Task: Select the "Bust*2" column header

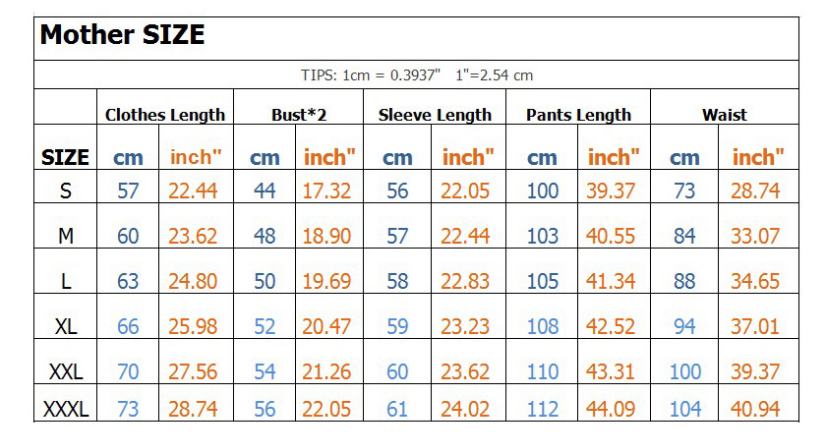Action: point(299,115)
